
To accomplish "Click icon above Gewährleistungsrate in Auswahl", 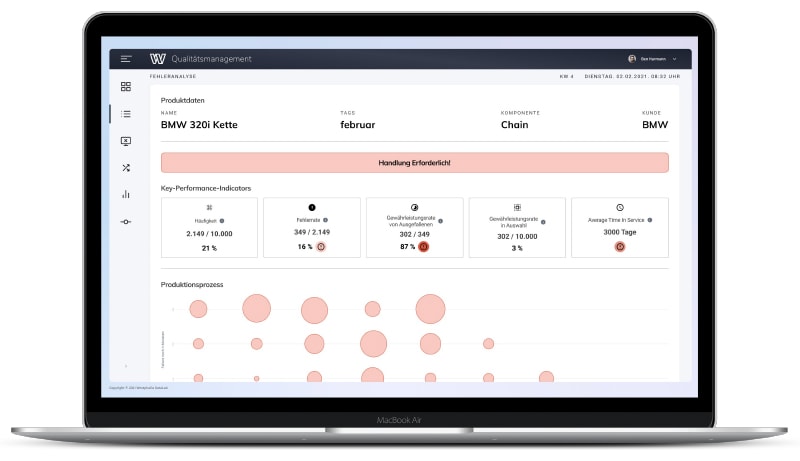I will [517, 208].
